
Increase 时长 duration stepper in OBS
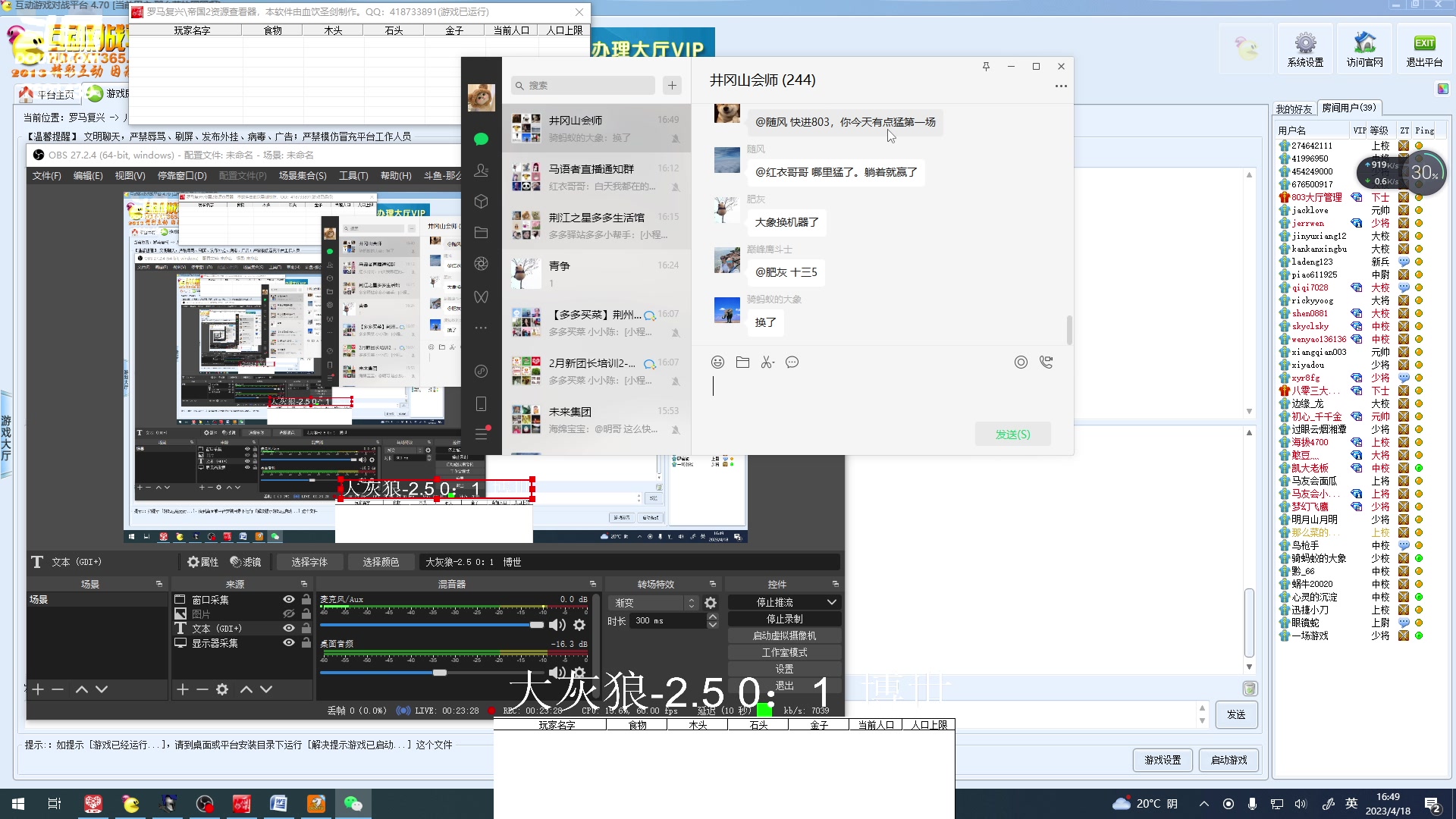713,617
